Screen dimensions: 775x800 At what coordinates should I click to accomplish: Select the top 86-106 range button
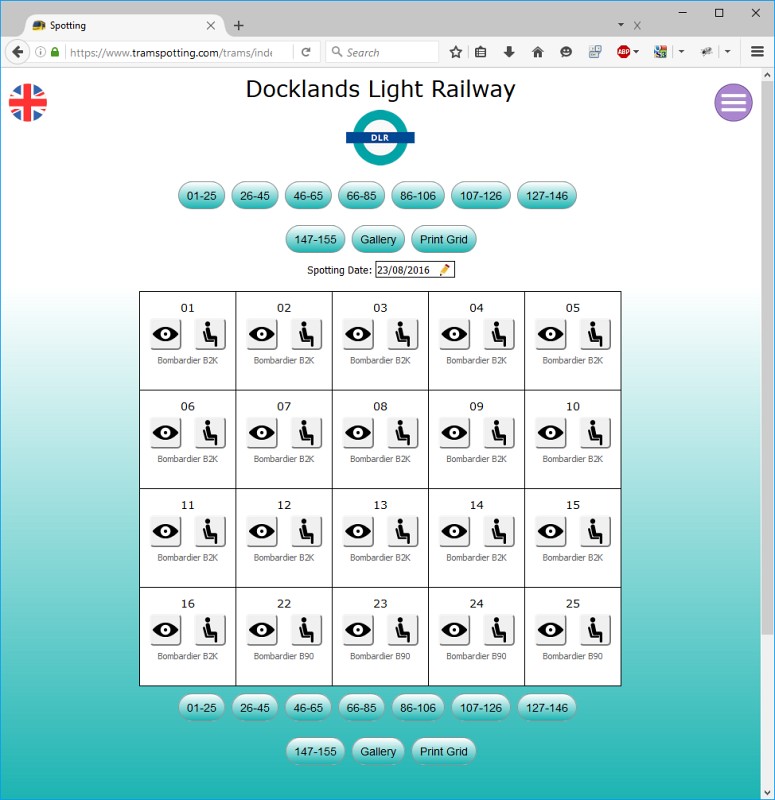coord(418,195)
